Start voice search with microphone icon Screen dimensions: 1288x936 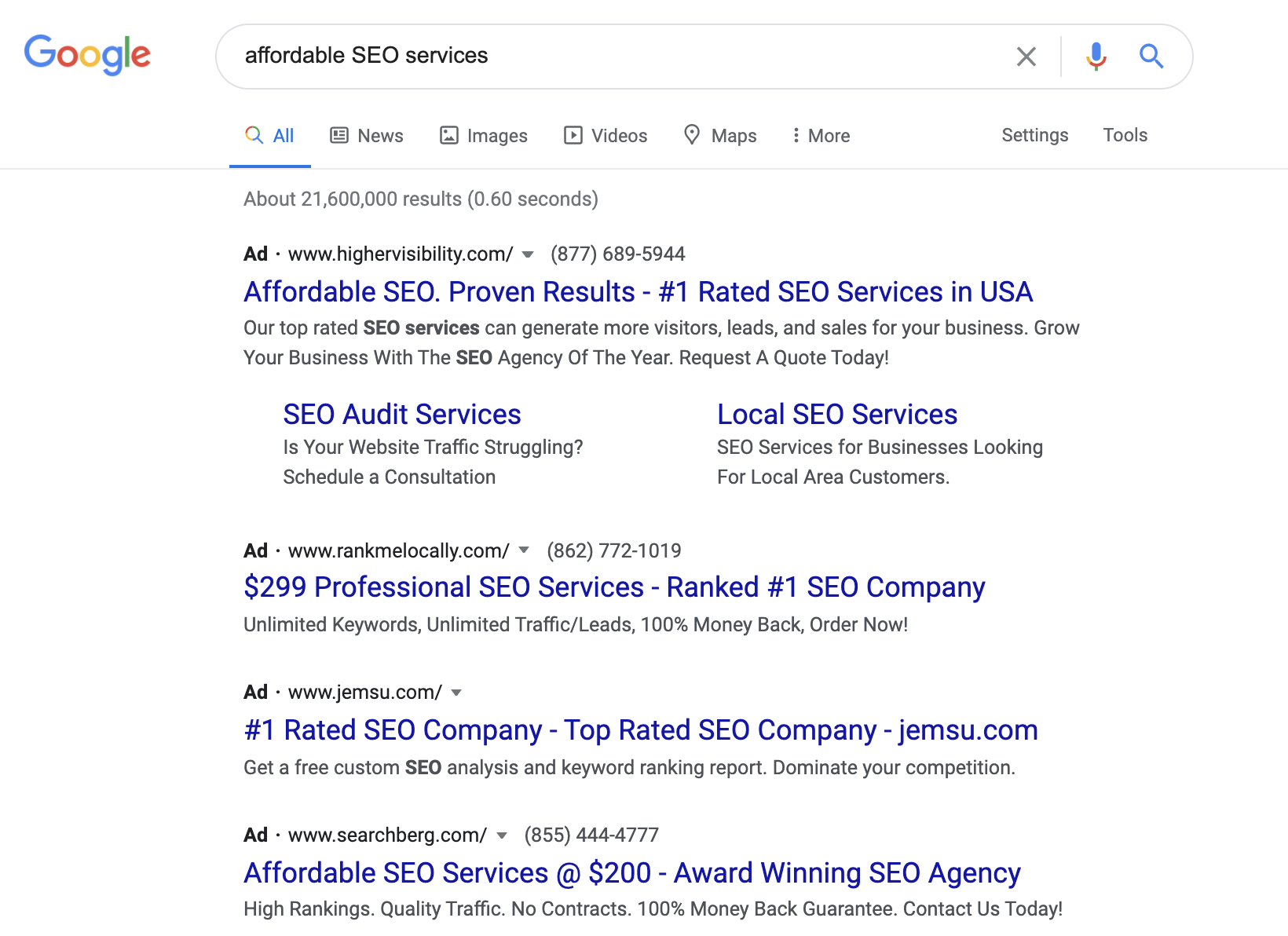pos(1096,57)
